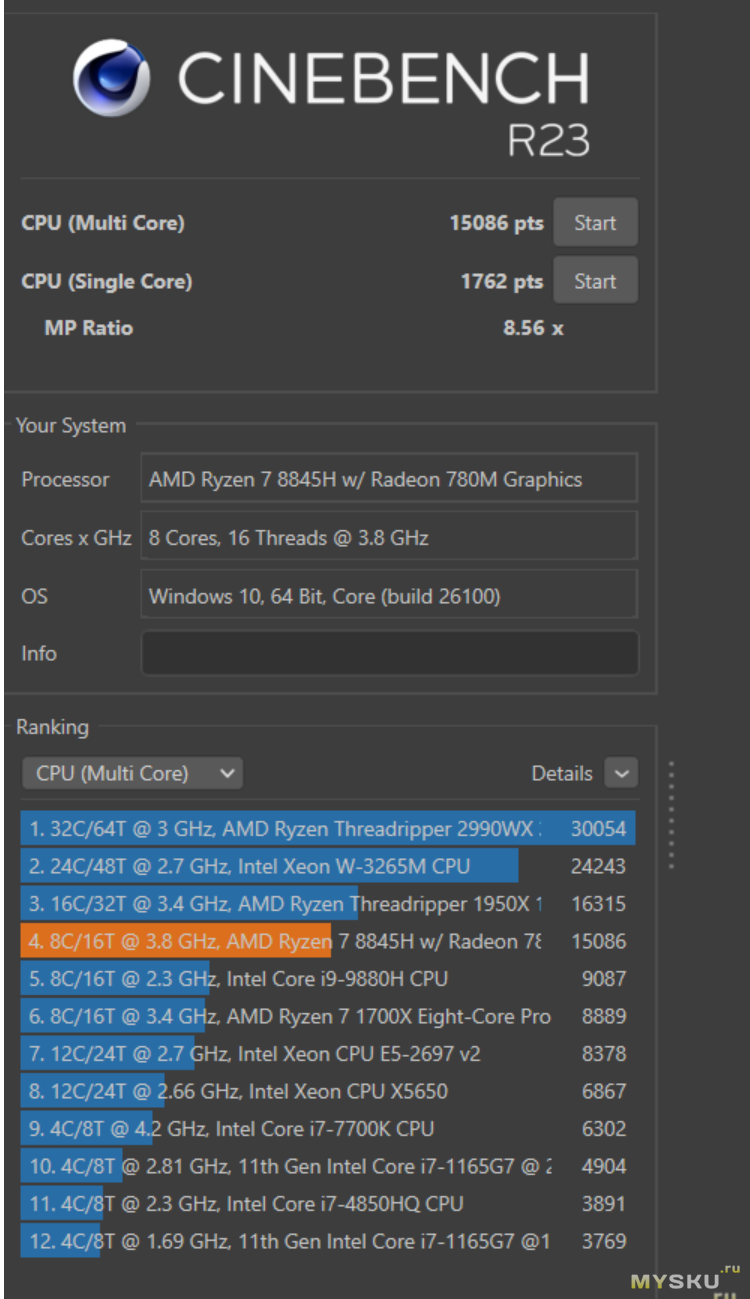Open the CPU (Multi Core) ranking dropdown
This screenshot has width=750, height=1299.
click(132, 773)
